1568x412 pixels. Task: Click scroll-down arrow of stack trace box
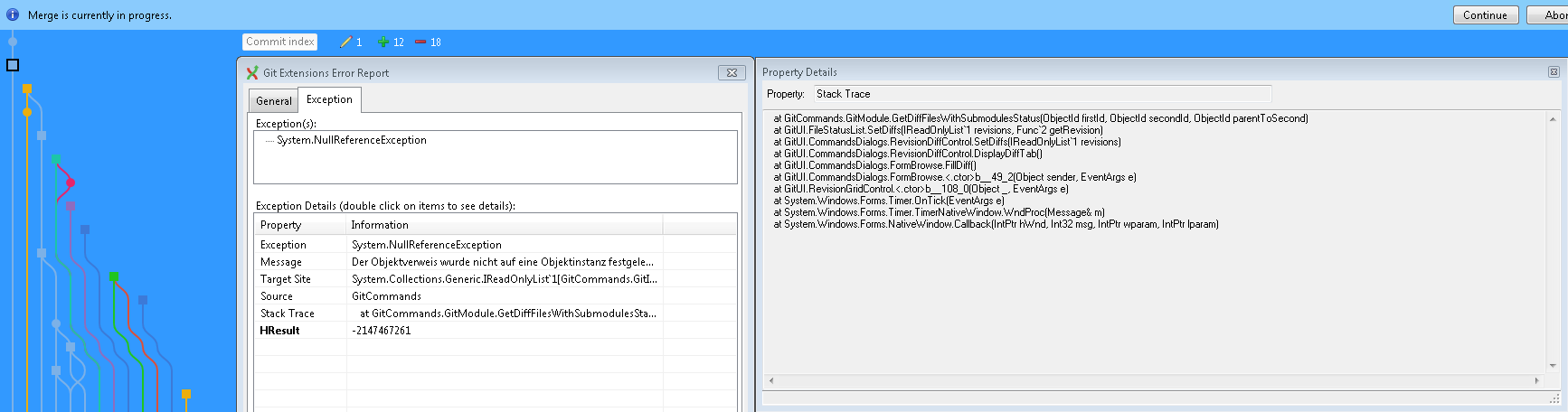tap(1553, 366)
